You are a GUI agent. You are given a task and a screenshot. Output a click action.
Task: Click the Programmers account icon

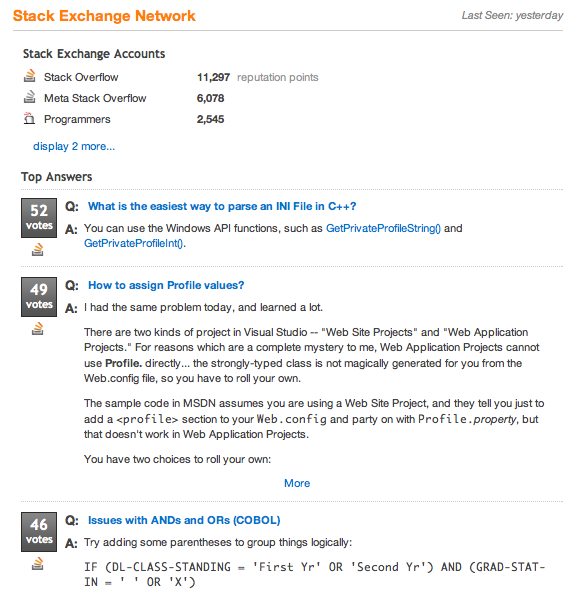coord(29,118)
